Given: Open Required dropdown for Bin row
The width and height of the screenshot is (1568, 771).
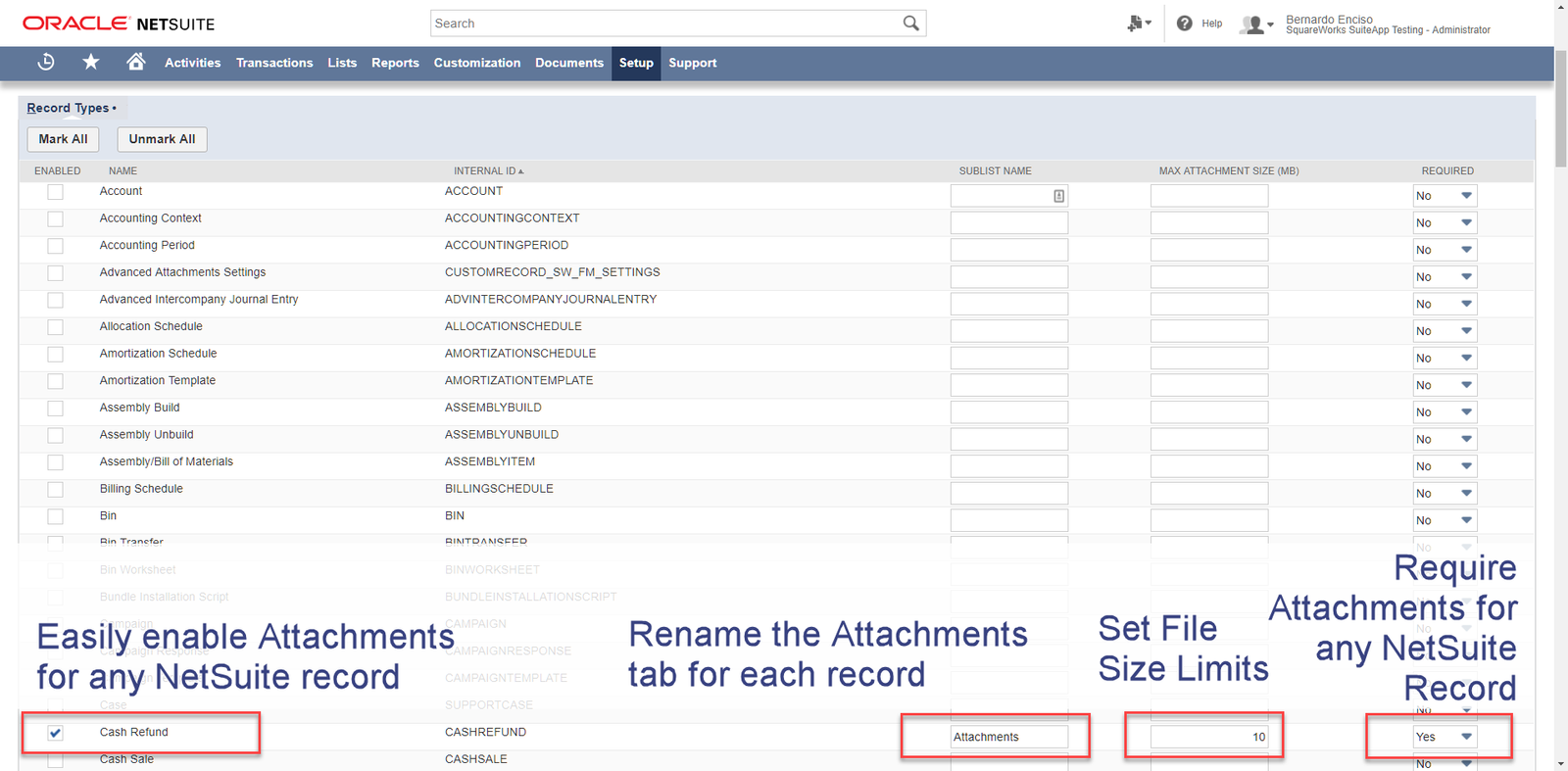Looking at the screenshot, I should pyautogui.click(x=1445, y=520).
